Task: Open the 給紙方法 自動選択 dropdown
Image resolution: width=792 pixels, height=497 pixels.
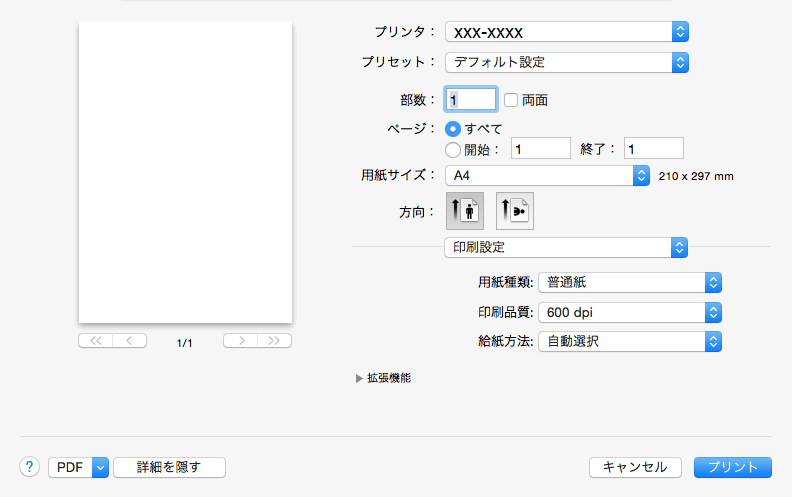Action: point(630,341)
